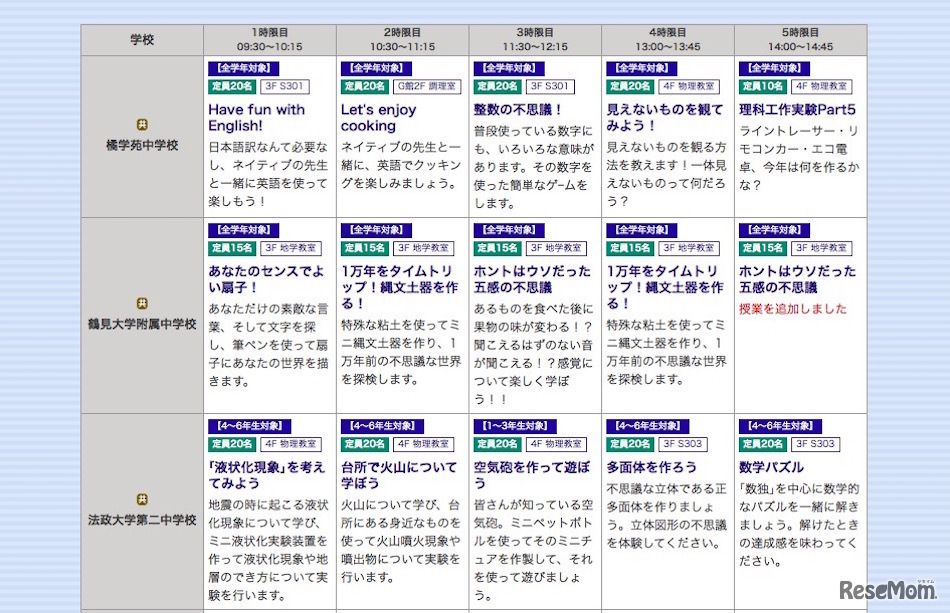Image resolution: width=950 pixels, height=613 pixels.
Task: Click the 3F 地学教室 badge for あなたのセンスでよい扇子
Action: tap(293, 248)
